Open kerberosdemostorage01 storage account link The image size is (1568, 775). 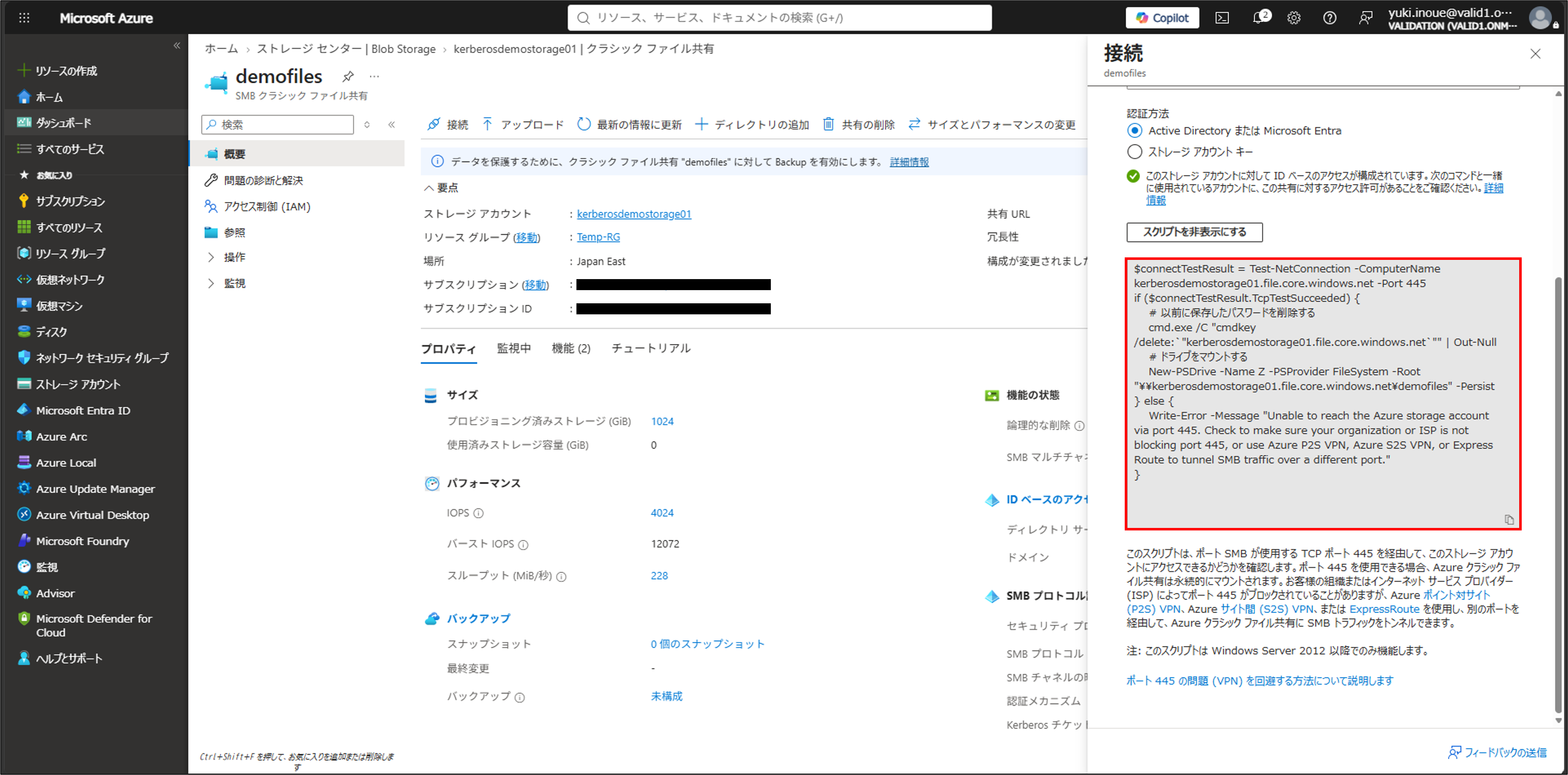click(634, 214)
